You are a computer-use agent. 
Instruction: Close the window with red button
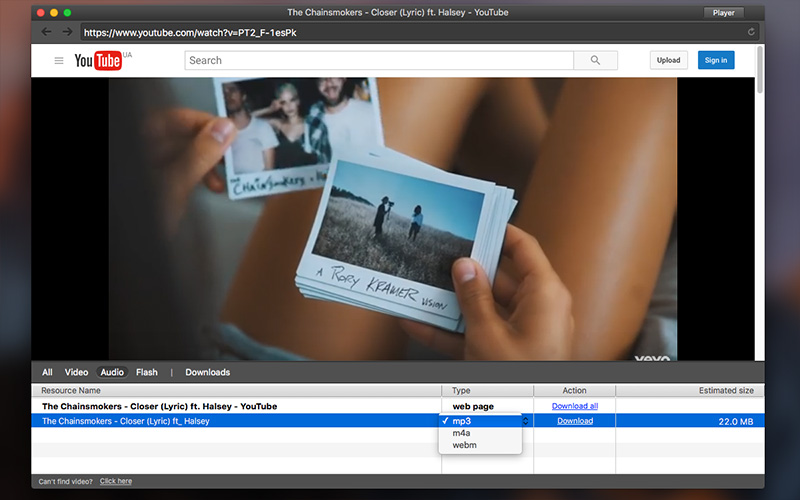tap(41, 12)
